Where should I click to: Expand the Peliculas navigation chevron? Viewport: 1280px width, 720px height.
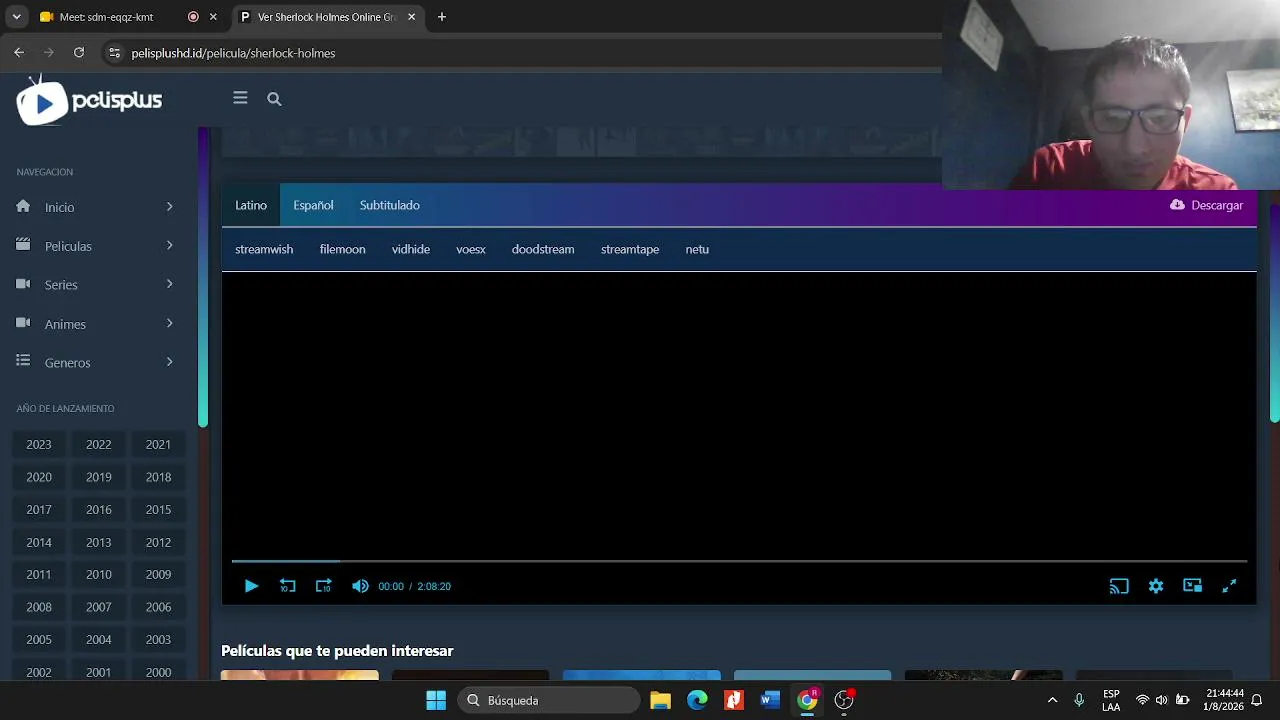click(x=169, y=245)
